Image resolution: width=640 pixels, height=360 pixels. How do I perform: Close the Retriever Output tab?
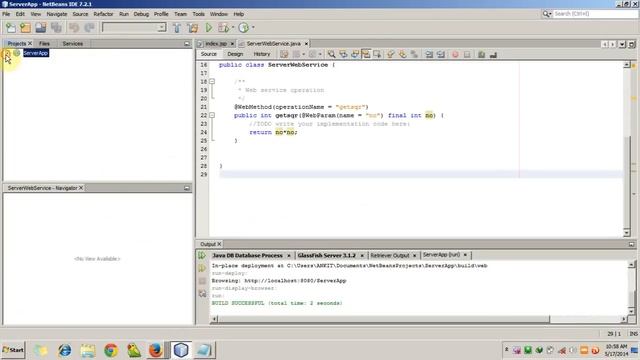point(414,256)
